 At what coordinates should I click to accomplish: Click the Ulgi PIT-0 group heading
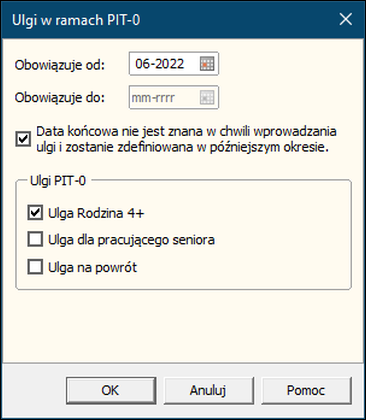[58, 181]
